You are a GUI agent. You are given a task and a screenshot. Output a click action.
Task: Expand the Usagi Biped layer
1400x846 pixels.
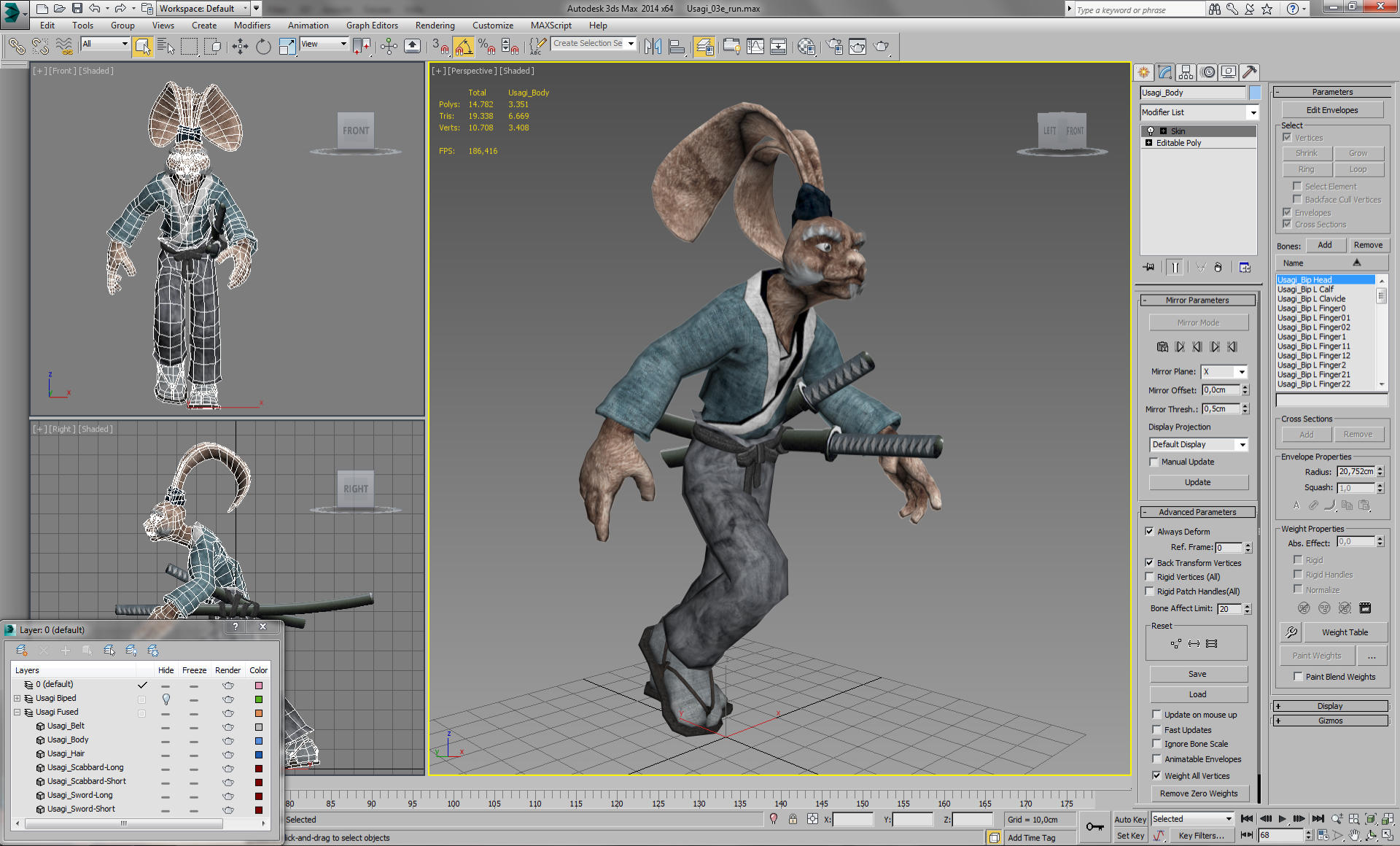(x=17, y=699)
